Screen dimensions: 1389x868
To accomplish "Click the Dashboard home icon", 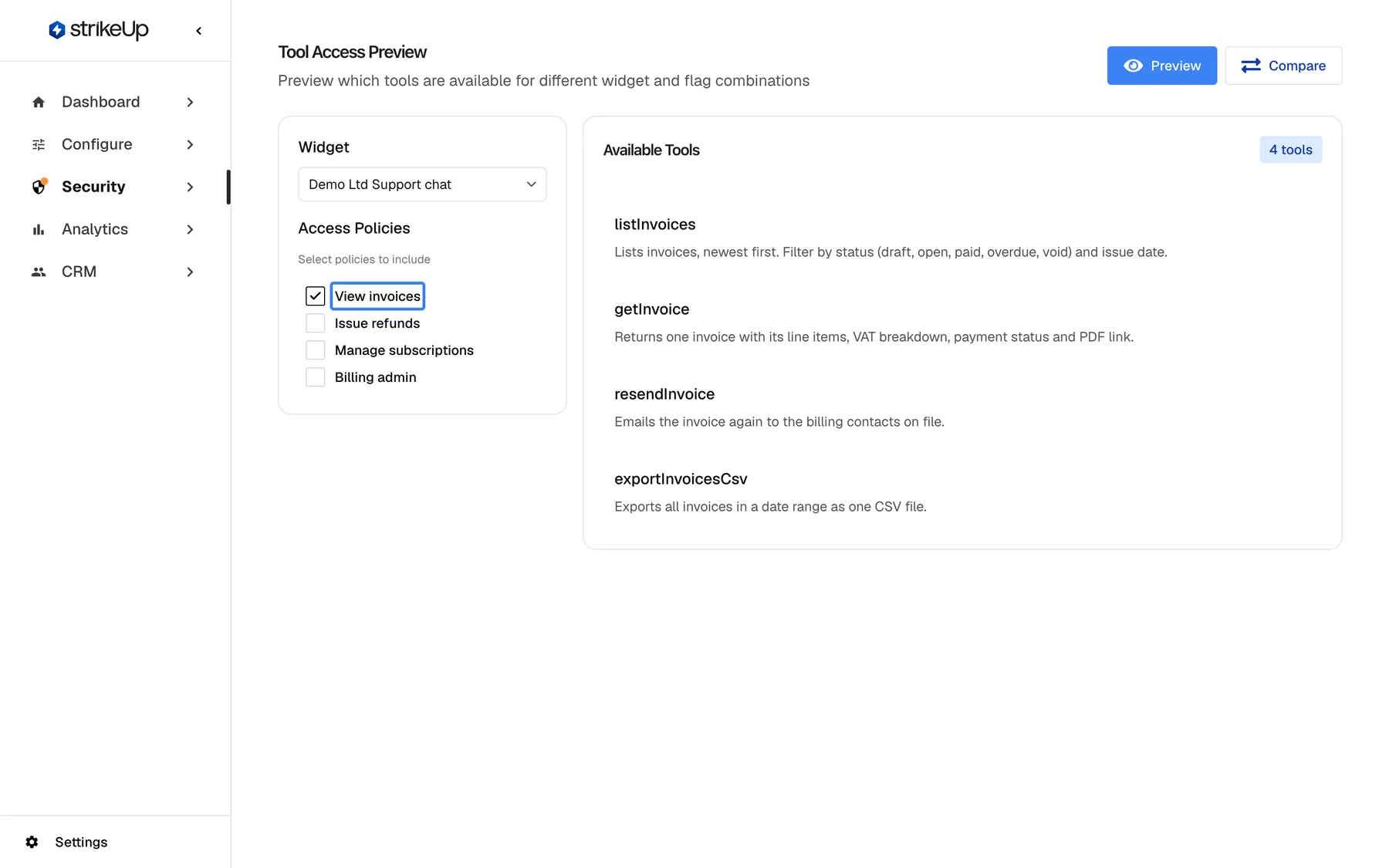I will 39,102.
